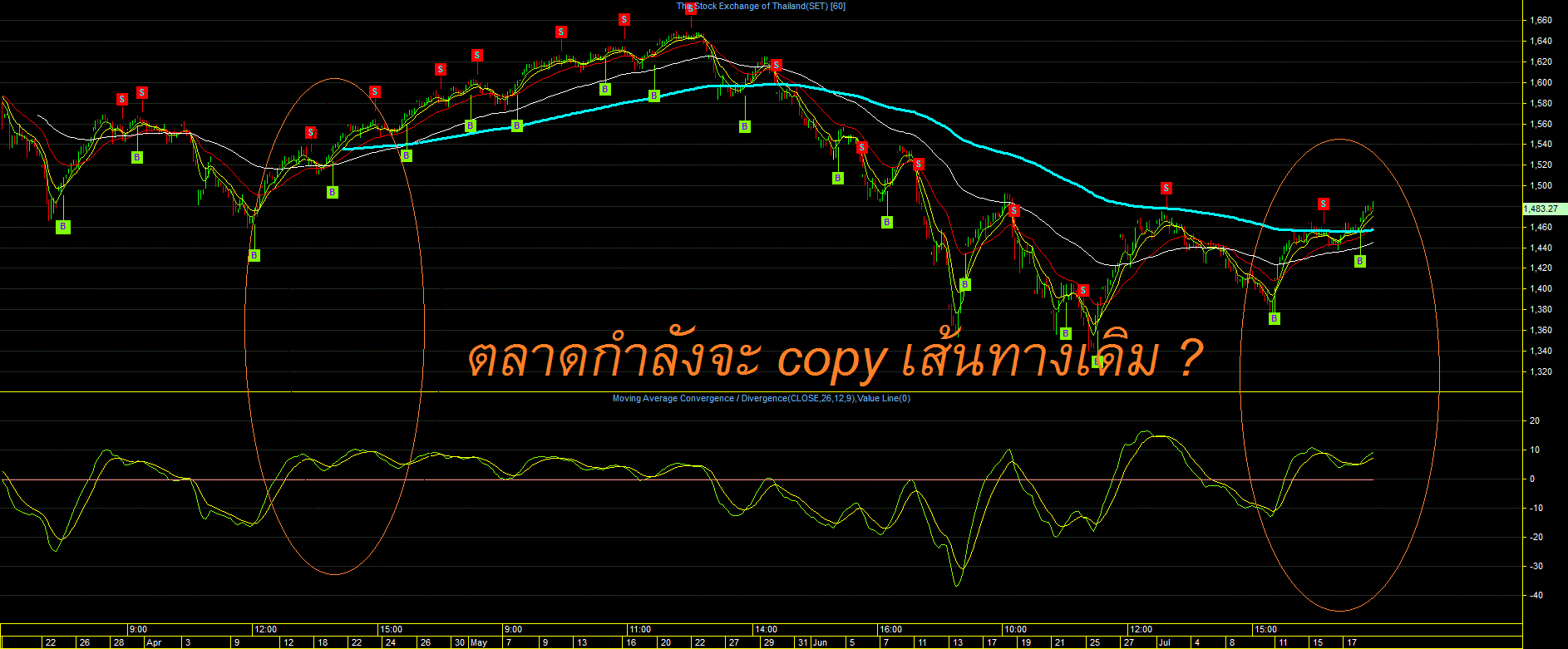Viewport: 1568px width, 649px height.
Task: Click the 1,620 price axis label
Action: (x=1541, y=61)
